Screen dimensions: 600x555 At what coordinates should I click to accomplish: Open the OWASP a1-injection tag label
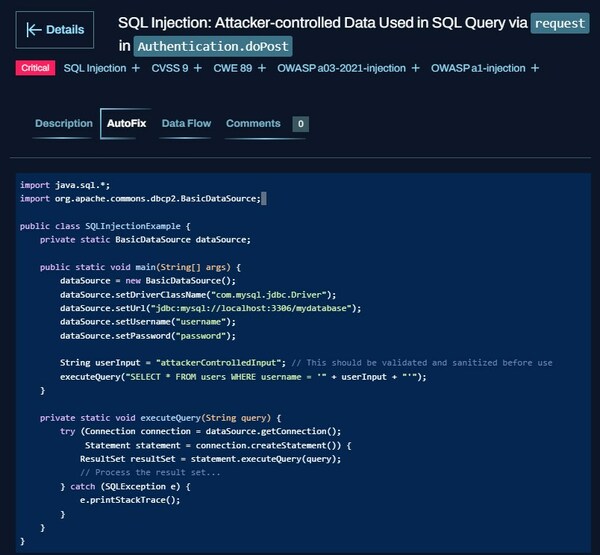click(x=477, y=68)
